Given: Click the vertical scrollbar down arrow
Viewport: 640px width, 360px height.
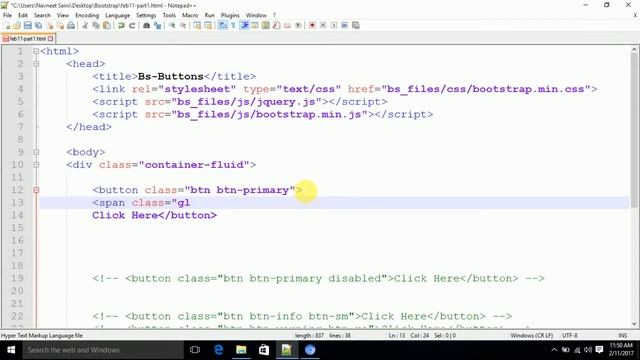Looking at the screenshot, I should point(634,324).
